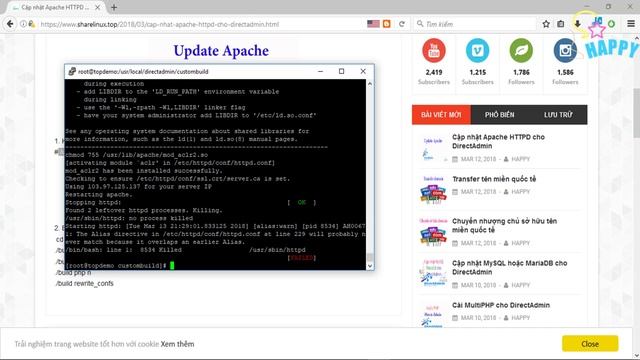Viewport: 640px width, 360px height.
Task: Click thumbnail of Chuyển nhượng chủ sở hữu article
Action: pyautogui.click(x=433, y=232)
